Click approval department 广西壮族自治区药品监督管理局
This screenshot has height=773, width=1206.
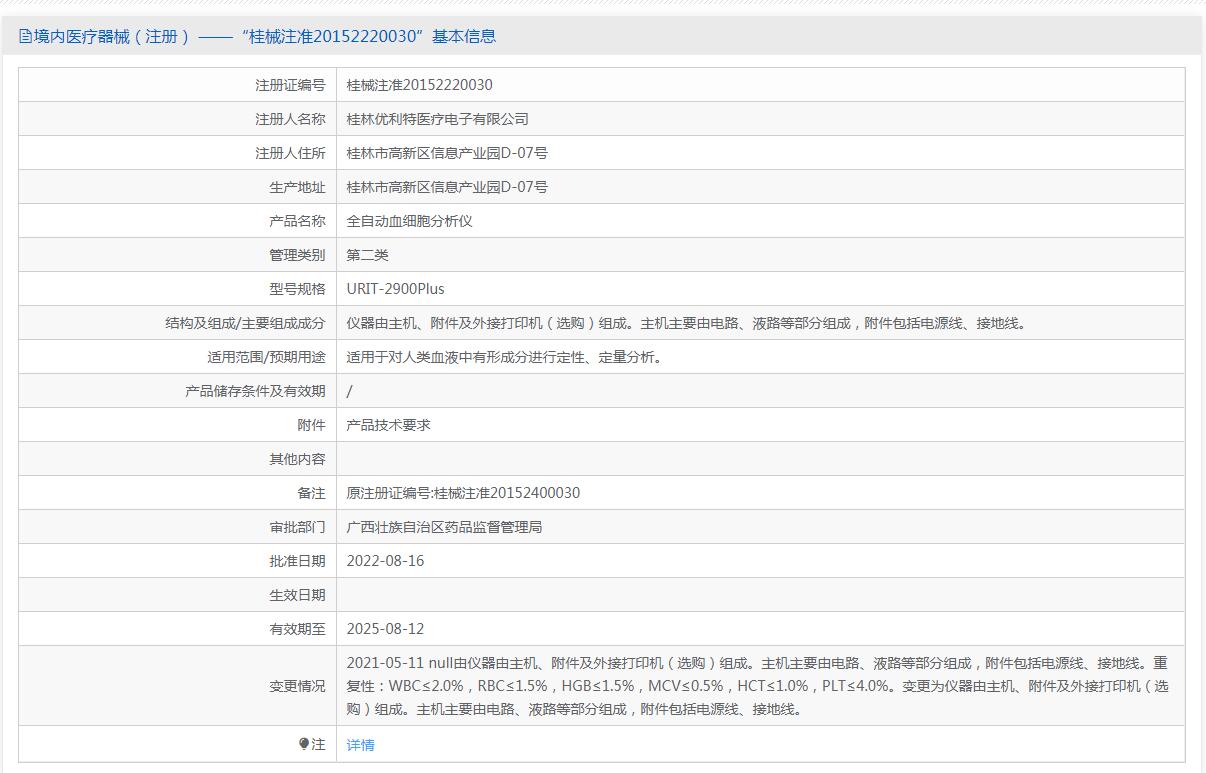(444, 527)
